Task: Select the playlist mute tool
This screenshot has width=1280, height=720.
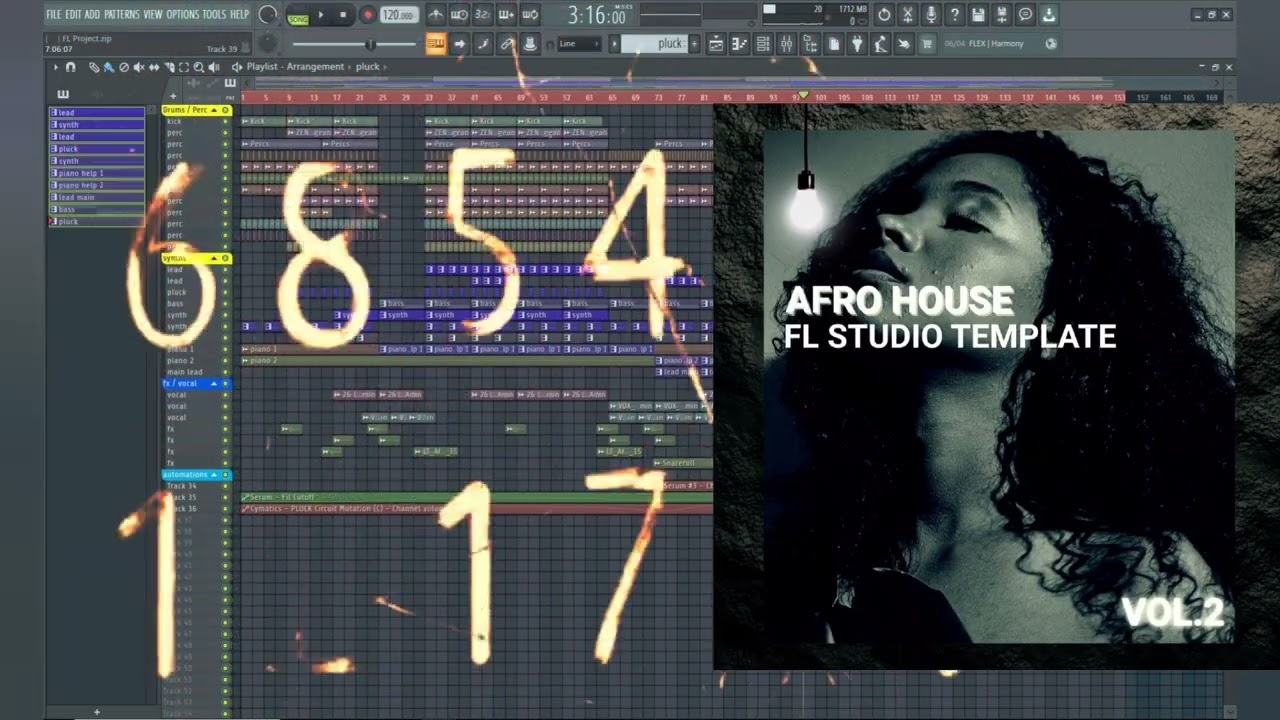Action: pos(139,67)
